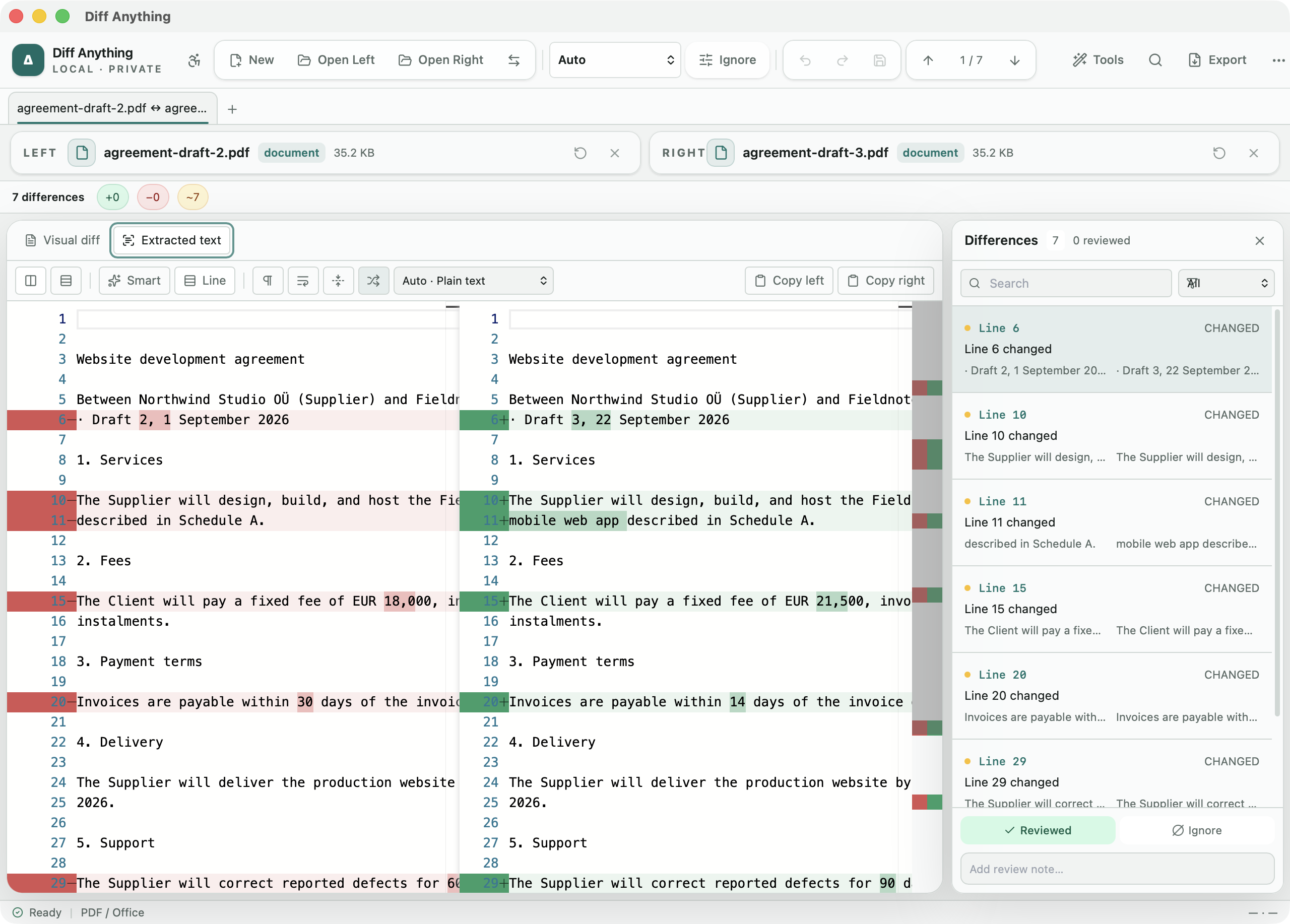The width and height of the screenshot is (1290, 924).
Task: Open the Auto comparison mode dropdown
Action: [x=615, y=60]
